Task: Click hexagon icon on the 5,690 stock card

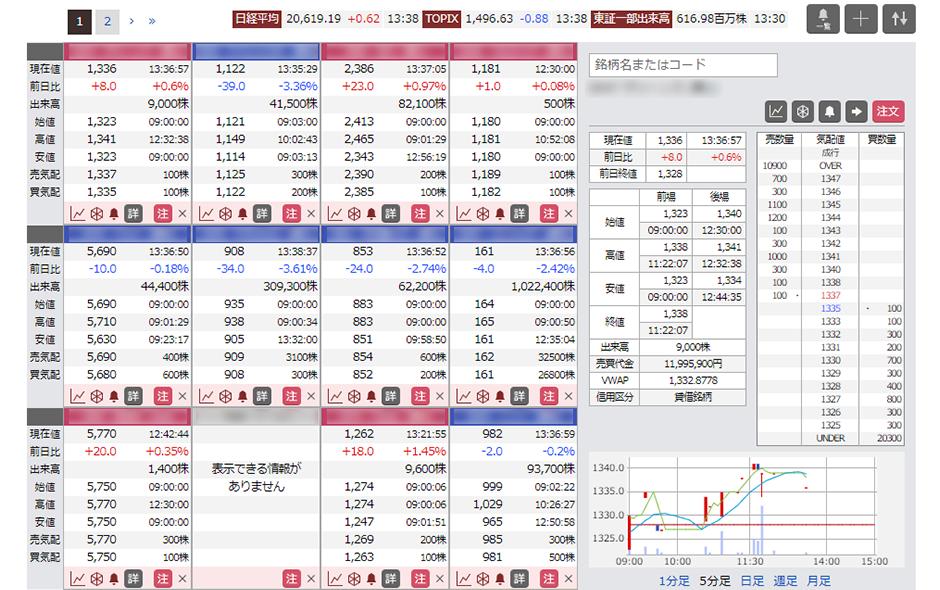Action: point(95,396)
